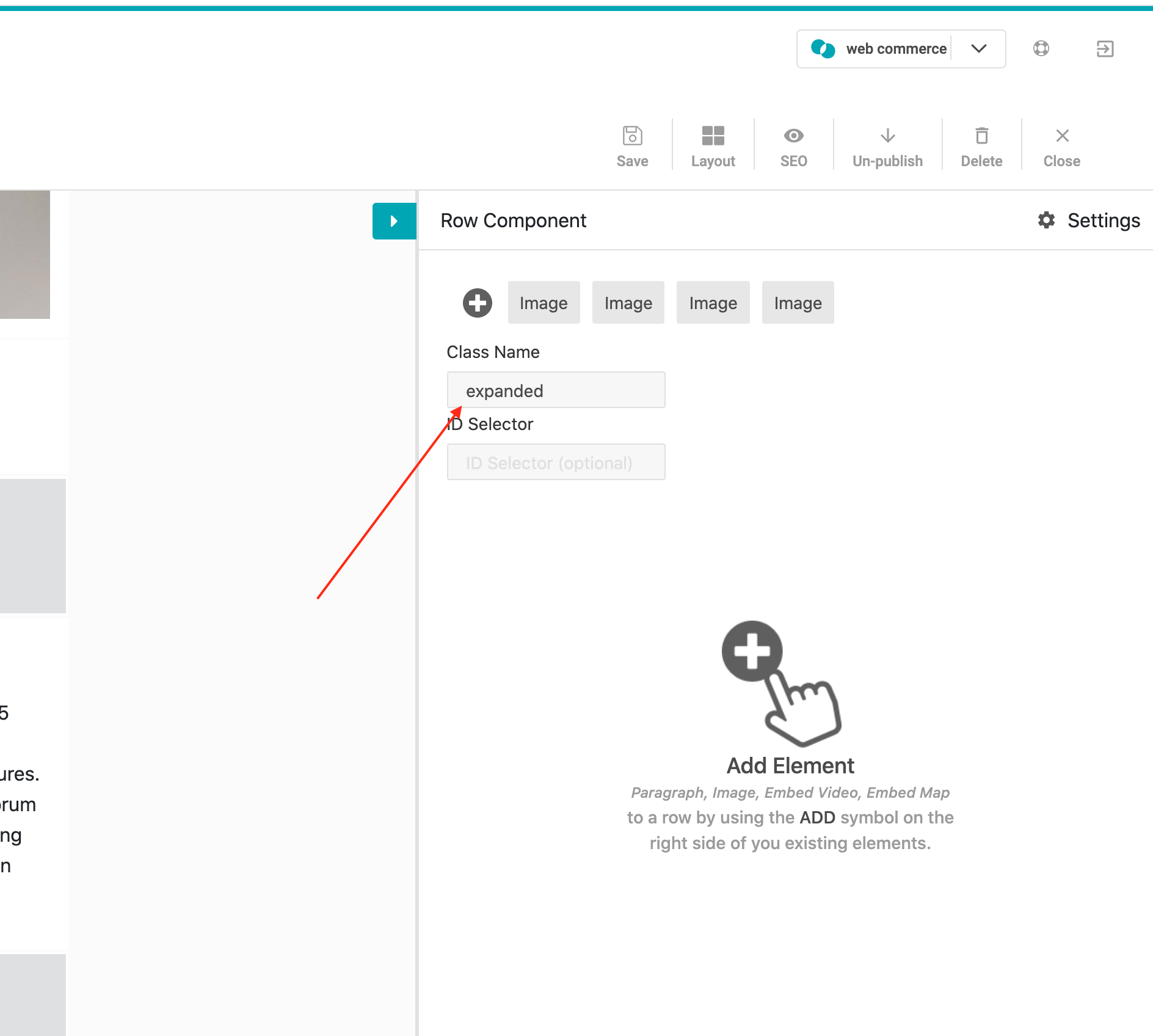Select the third Image element button
The height and width of the screenshot is (1036, 1153).
713,302
